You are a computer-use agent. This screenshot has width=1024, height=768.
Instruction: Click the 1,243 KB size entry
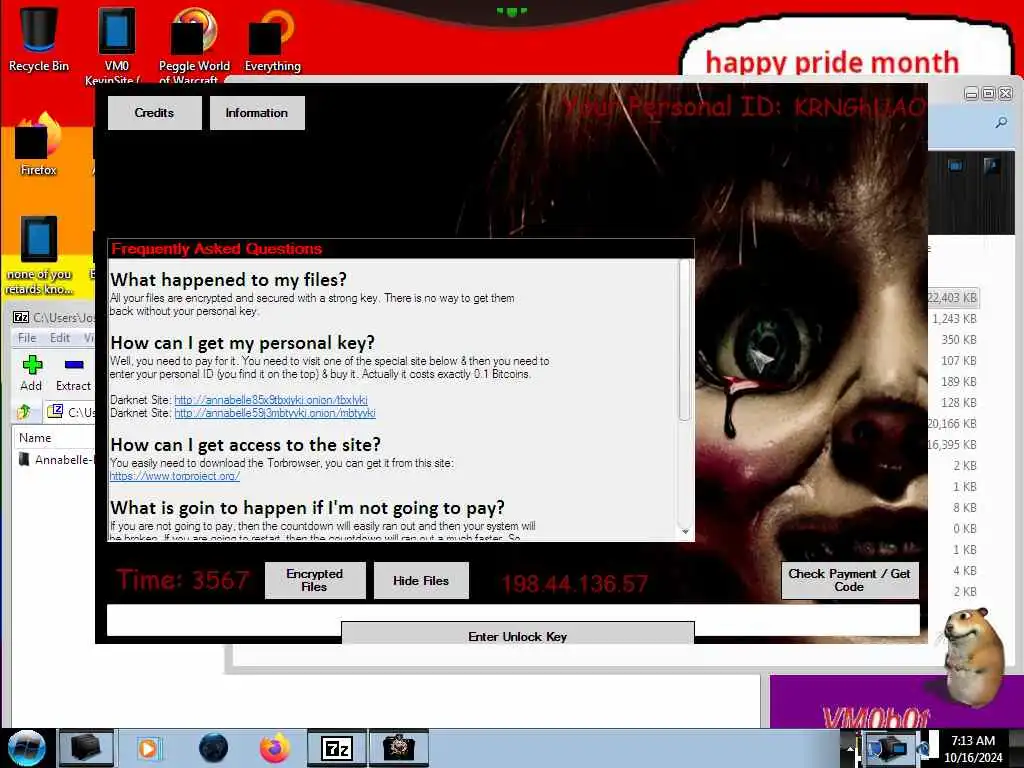(x=954, y=319)
